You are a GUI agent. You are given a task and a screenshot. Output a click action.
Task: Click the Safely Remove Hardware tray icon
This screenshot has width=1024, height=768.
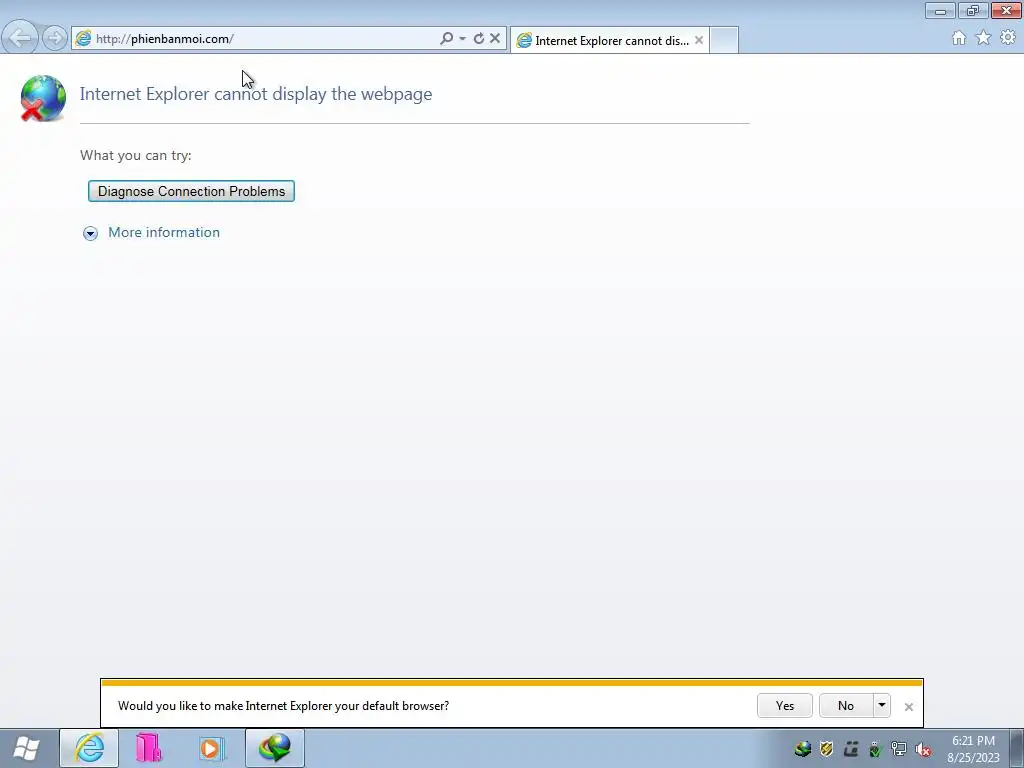875,749
